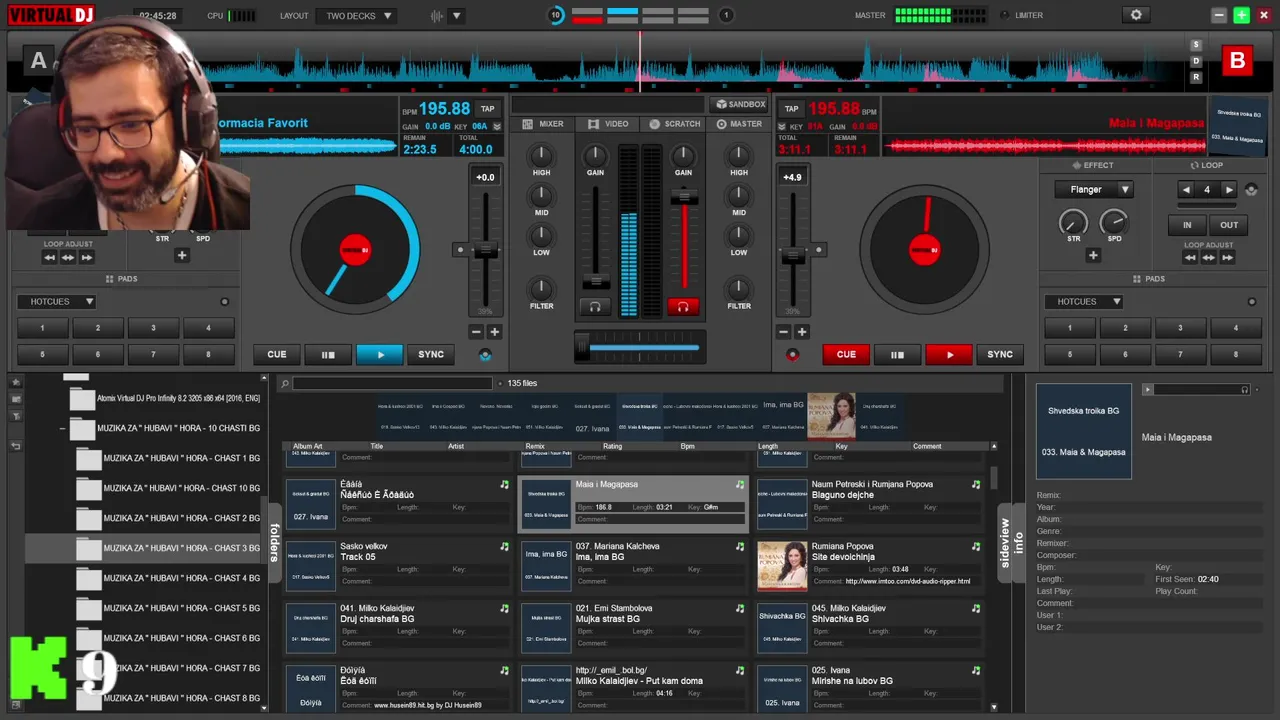The width and height of the screenshot is (1280, 720).
Task: Set loop IN point on deck B
Action: click(1187, 225)
